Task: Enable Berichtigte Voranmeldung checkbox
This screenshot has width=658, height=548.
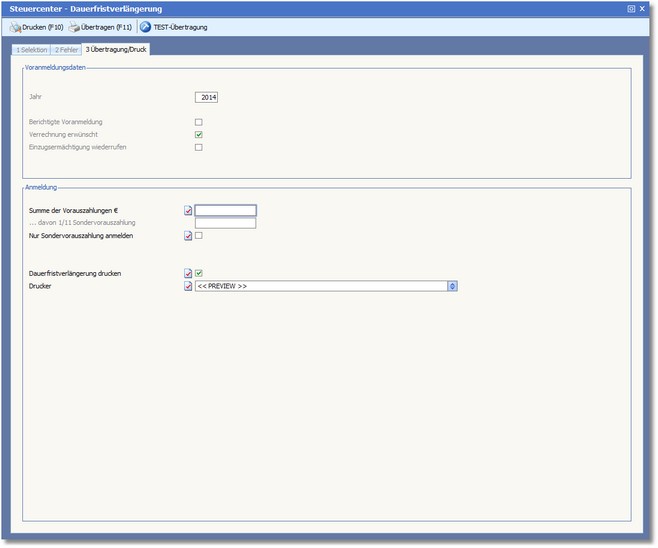Action: click(x=199, y=122)
